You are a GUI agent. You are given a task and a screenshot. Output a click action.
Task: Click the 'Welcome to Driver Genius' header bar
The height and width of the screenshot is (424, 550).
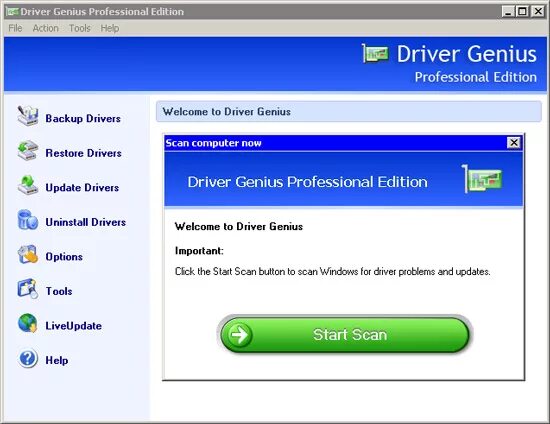coord(349,112)
